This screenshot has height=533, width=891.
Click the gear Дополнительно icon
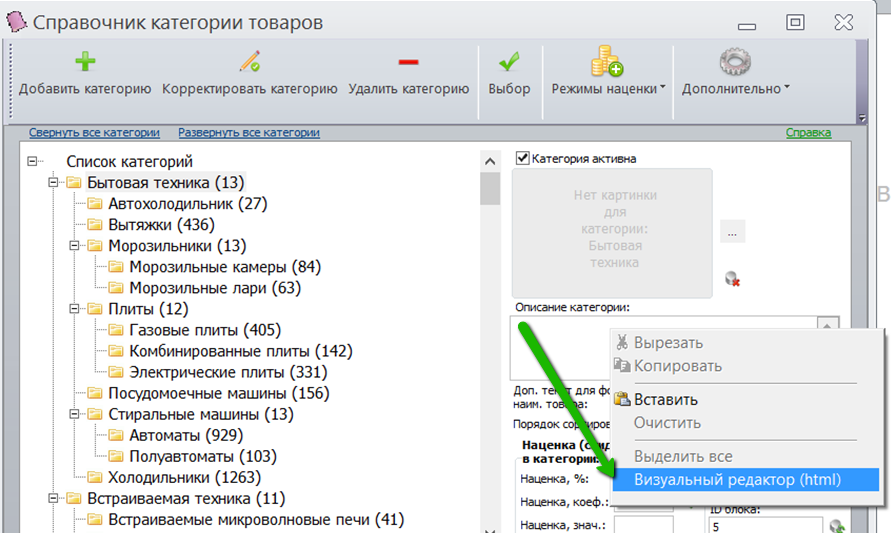pyautogui.click(x=735, y=61)
